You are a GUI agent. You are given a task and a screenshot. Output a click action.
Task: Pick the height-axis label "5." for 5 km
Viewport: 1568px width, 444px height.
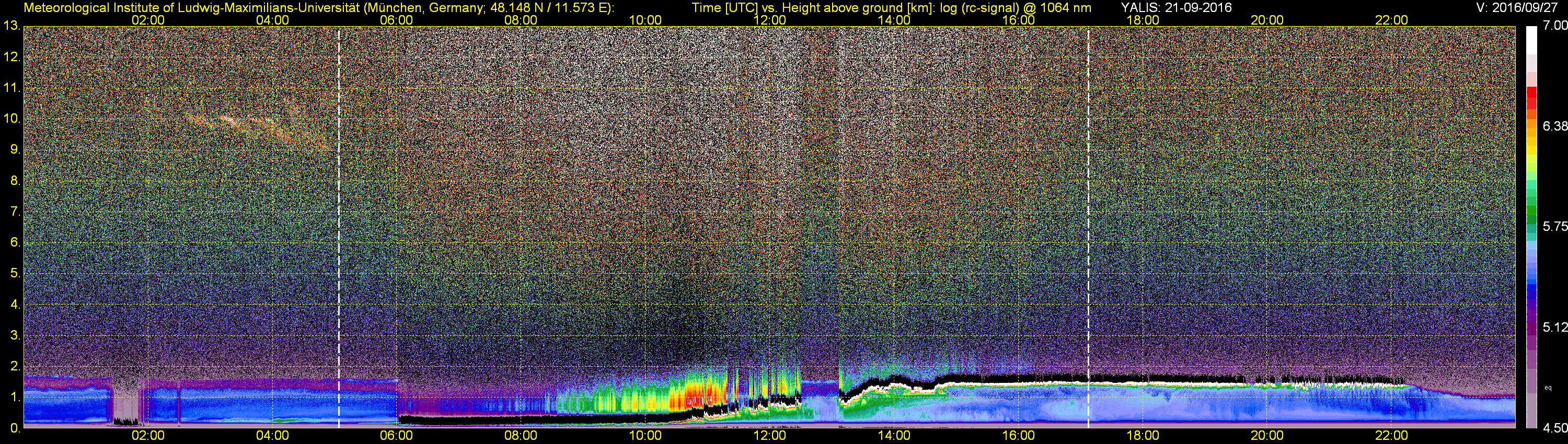tap(16, 273)
